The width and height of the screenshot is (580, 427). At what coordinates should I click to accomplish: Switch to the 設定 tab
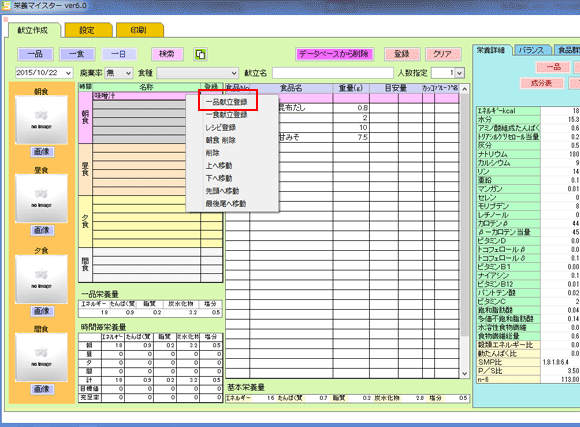[88, 30]
